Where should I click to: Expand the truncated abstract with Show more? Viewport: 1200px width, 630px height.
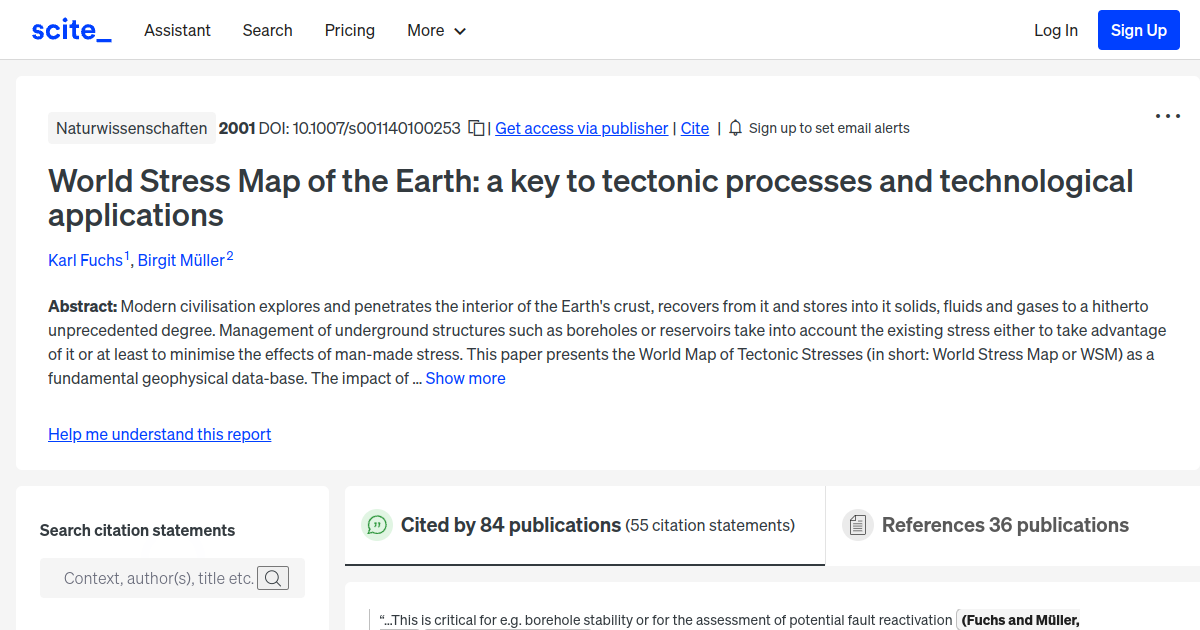click(x=465, y=378)
